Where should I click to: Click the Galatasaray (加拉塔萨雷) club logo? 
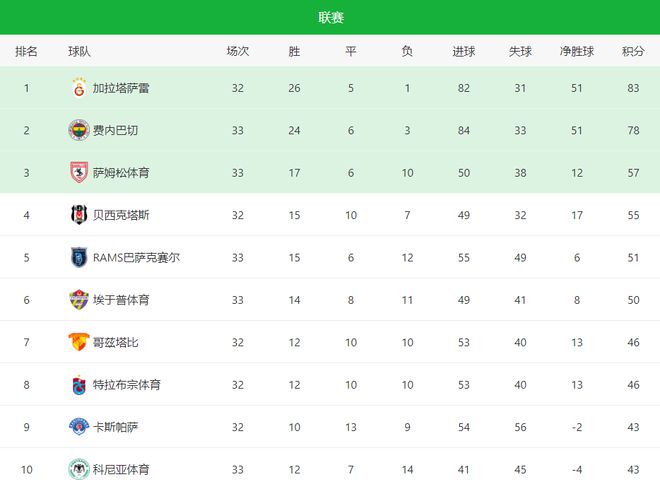click(78, 88)
